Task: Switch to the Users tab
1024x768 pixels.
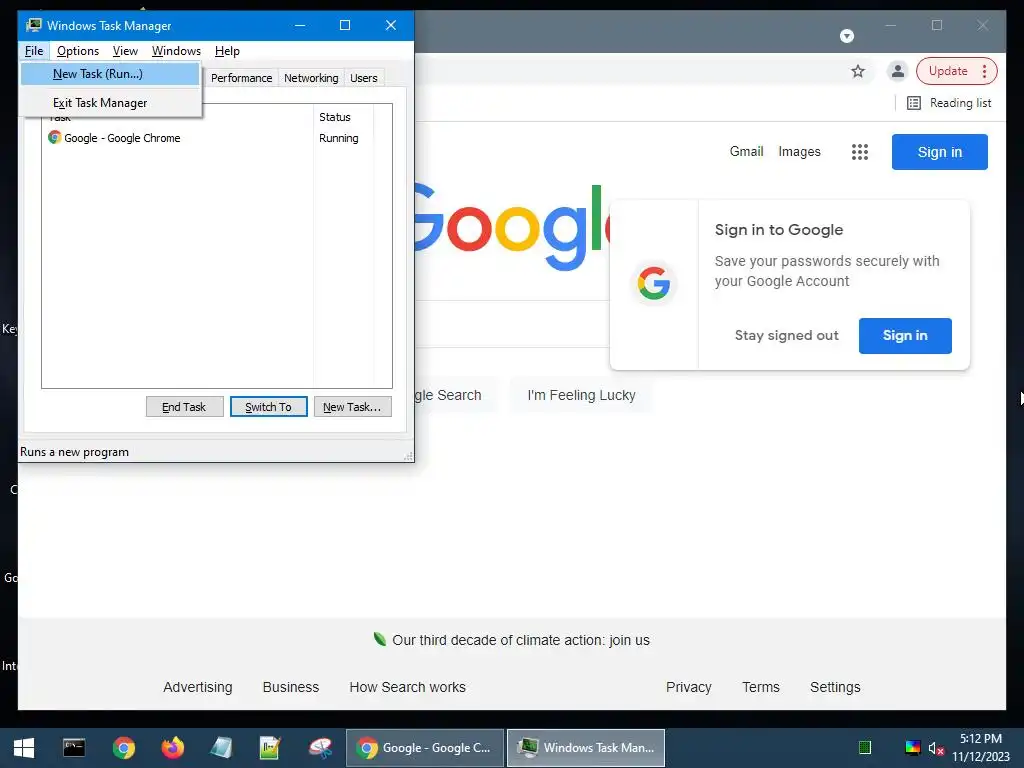Action: 364,78
